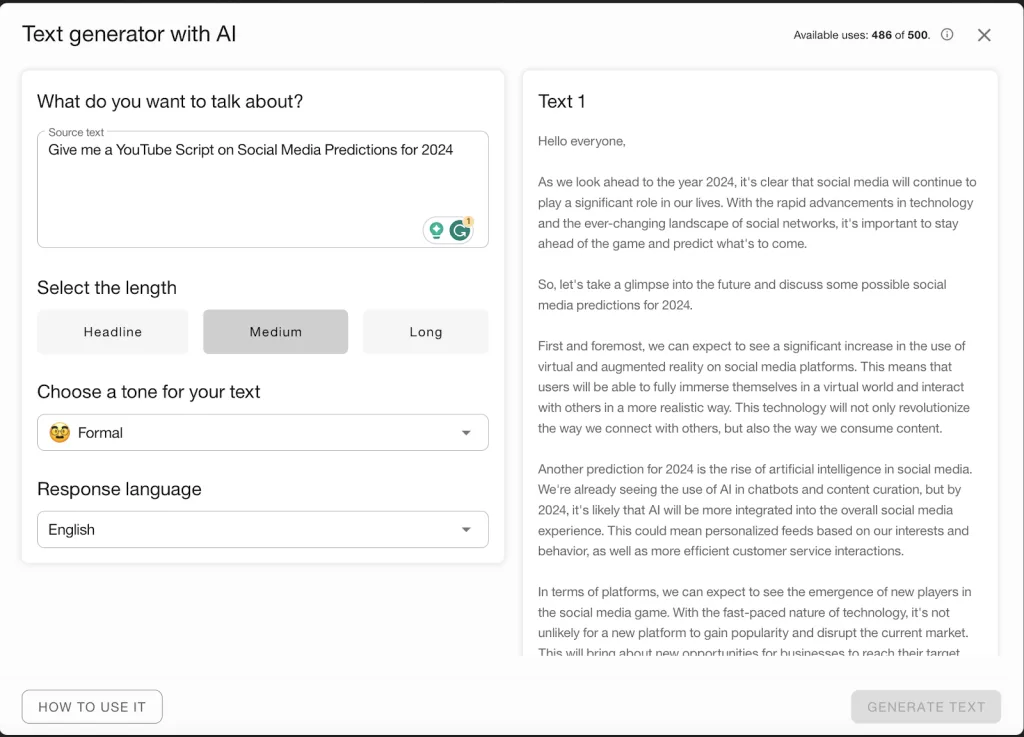
Task: Click the Grammarly notification badge showing 1
Action: coord(469,221)
